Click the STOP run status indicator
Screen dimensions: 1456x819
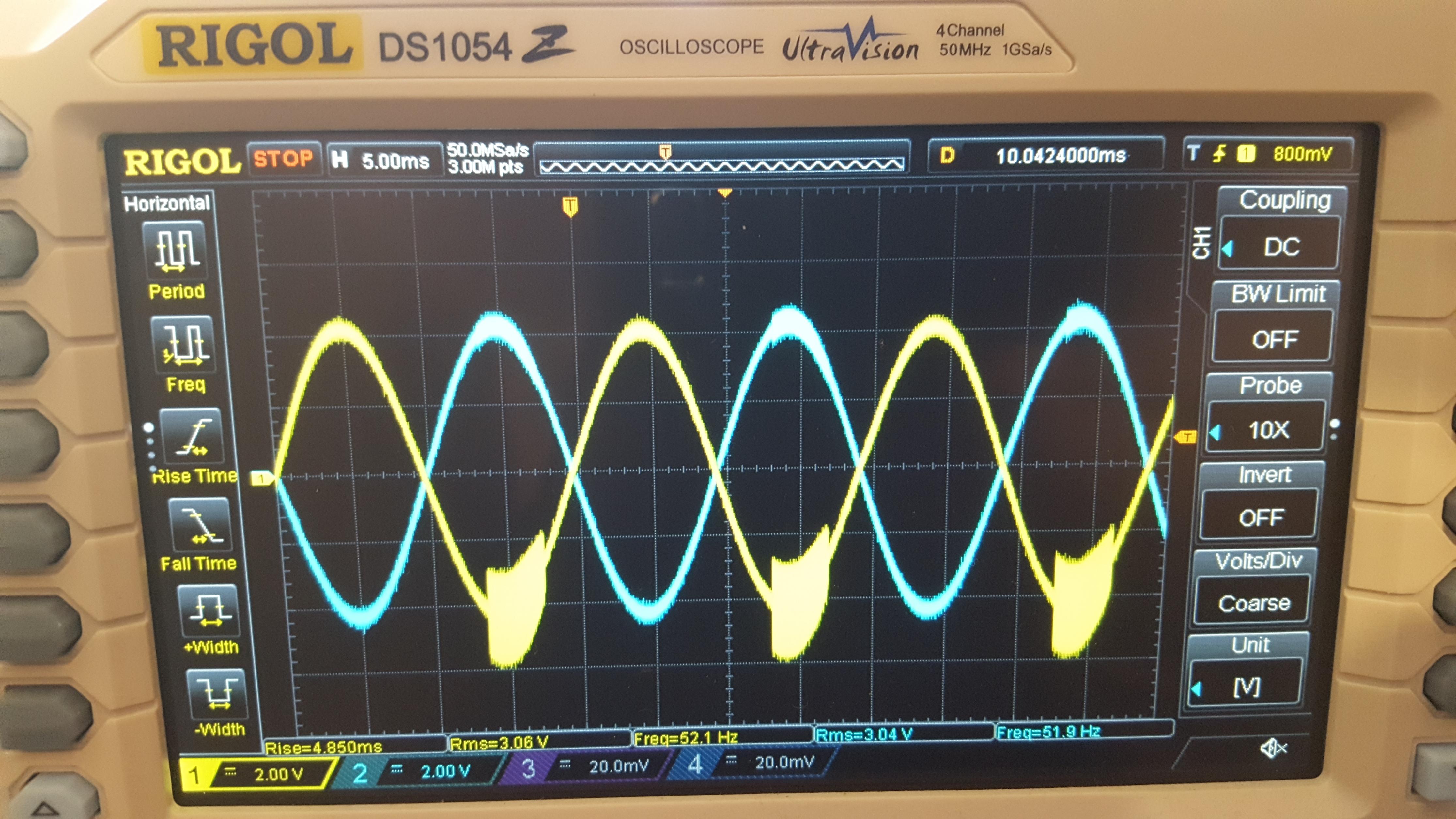(283, 159)
